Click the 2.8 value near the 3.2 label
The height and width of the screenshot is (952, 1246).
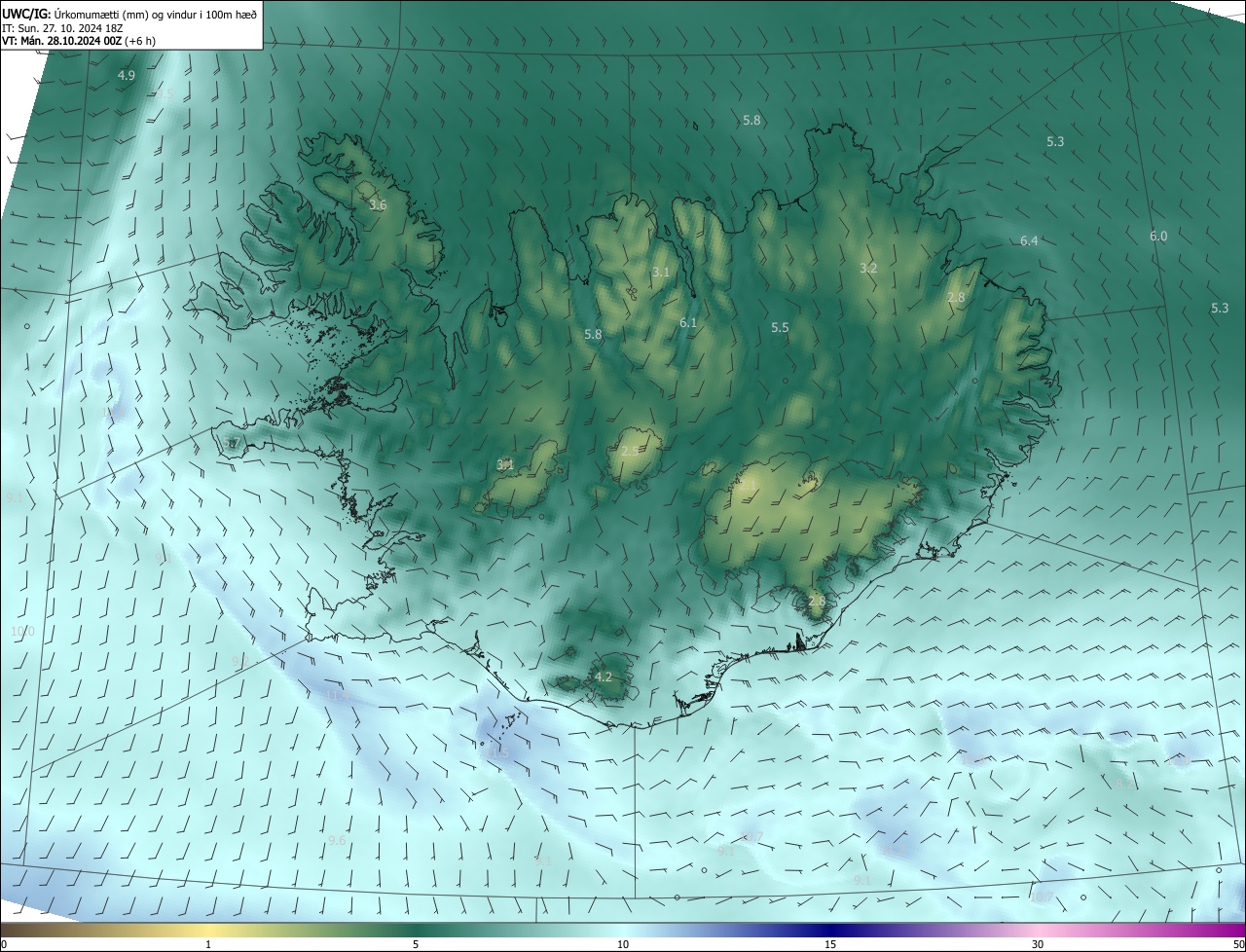pyautogui.click(x=956, y=297)
